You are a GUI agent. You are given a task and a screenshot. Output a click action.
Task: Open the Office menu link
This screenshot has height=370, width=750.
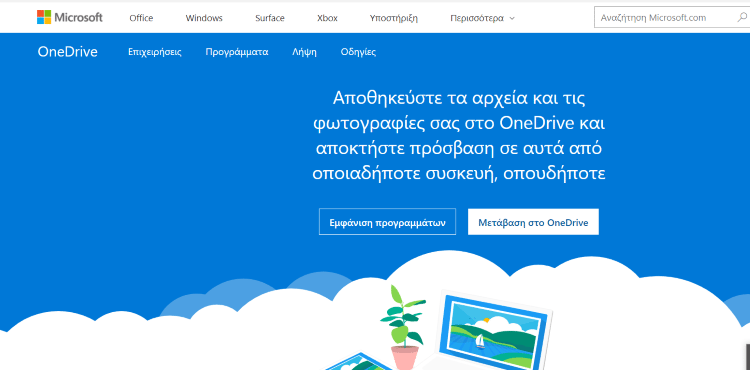pos(141,18)
